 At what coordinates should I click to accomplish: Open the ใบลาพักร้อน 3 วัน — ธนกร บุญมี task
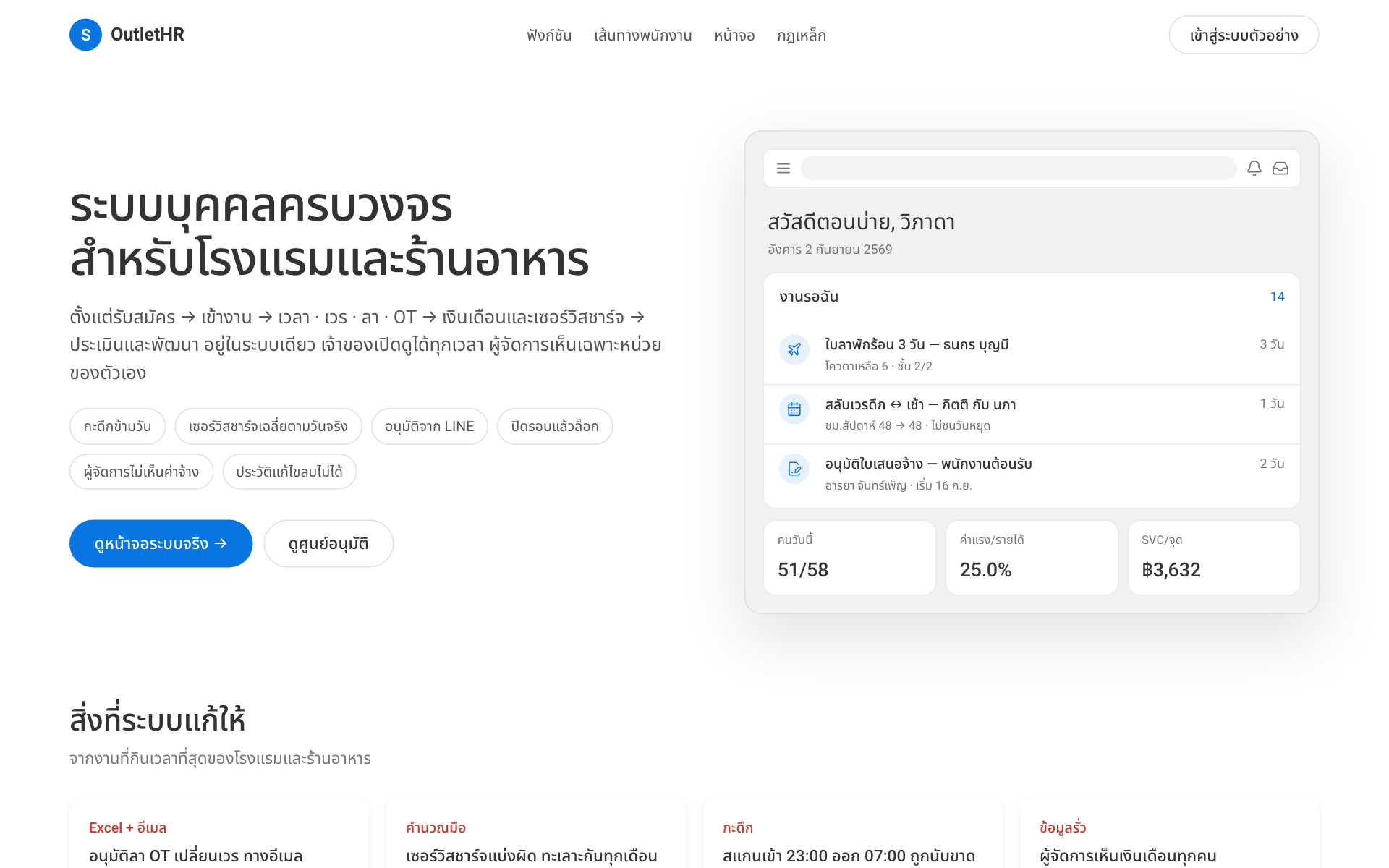[1032, 354]
